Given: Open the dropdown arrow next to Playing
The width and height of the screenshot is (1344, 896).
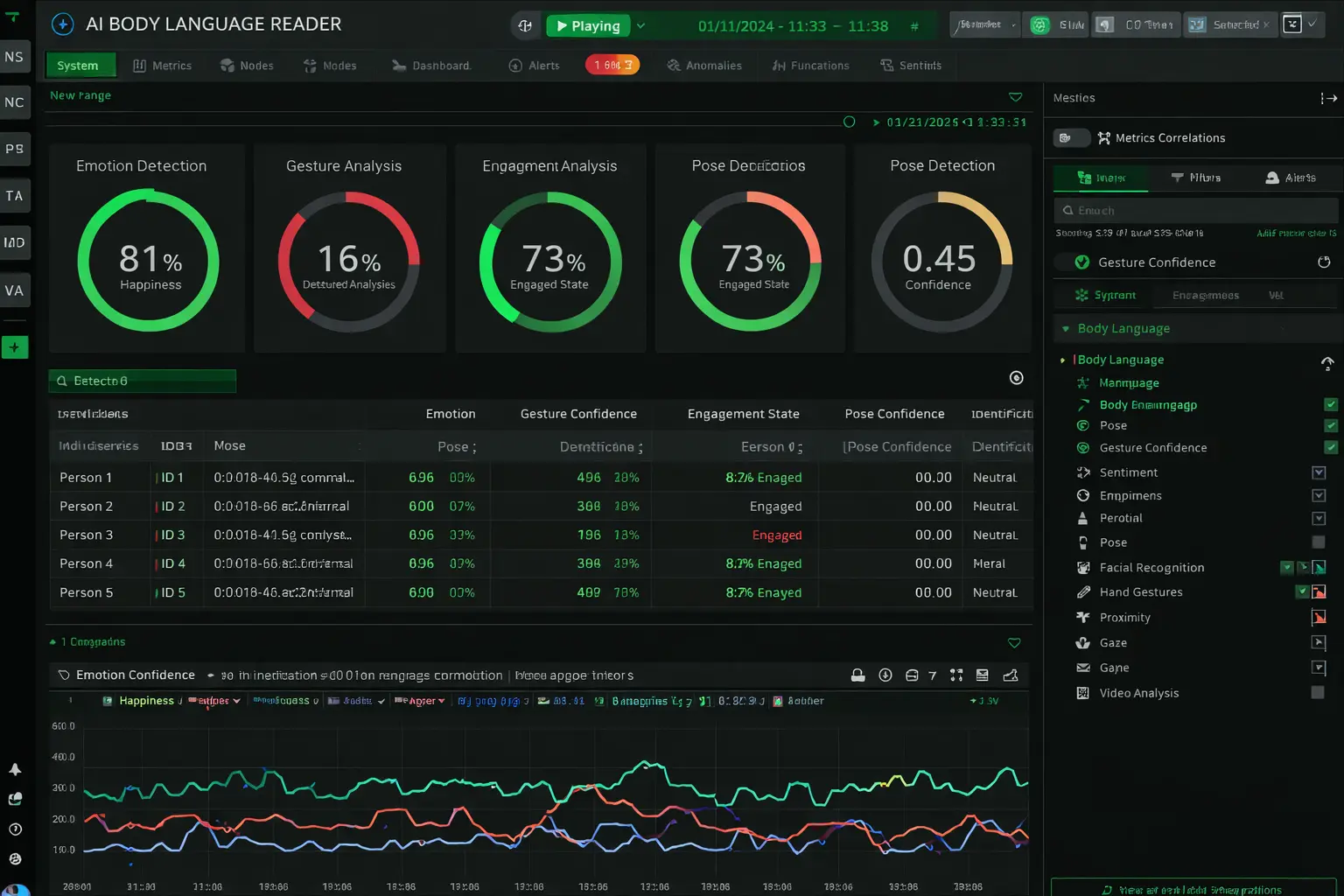Looking at the screenshot, I should [x=640, y=25].
